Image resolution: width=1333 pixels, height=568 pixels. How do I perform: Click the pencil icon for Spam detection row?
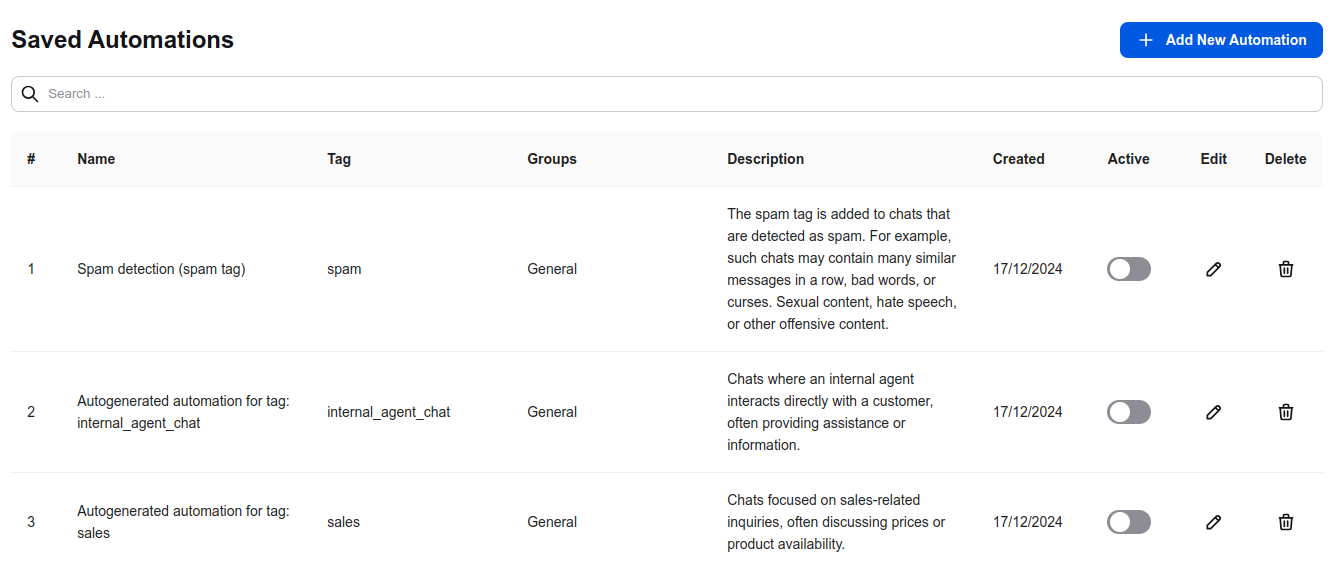click(1214, 269)
